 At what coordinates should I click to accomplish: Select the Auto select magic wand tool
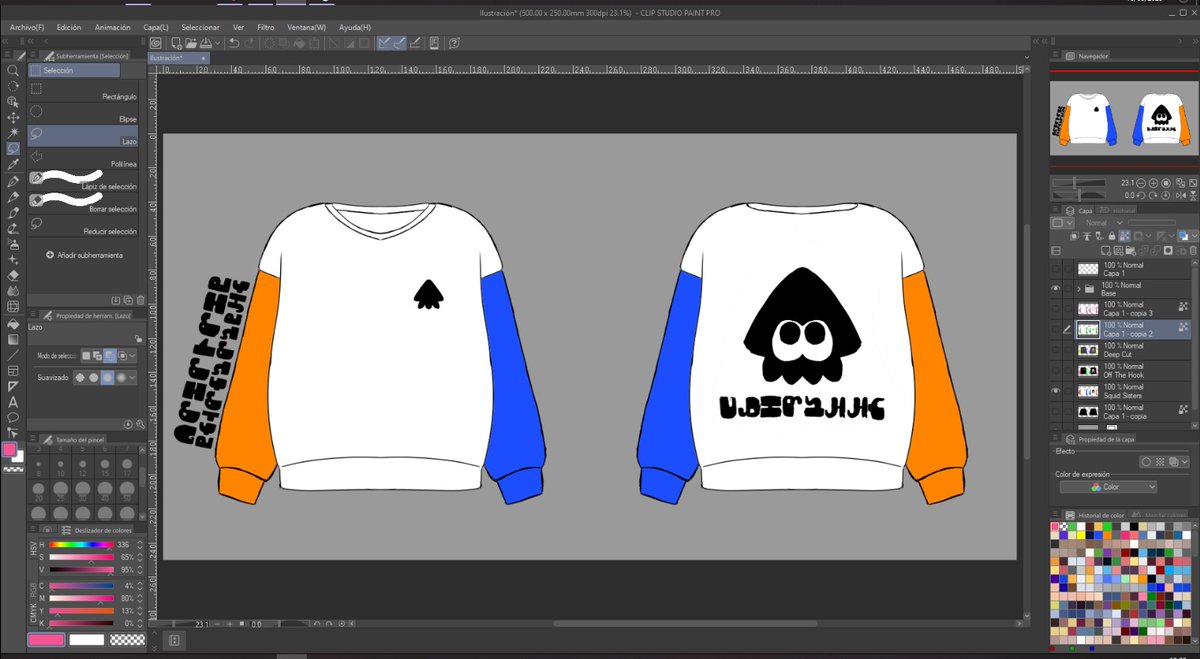coord(13,133)
